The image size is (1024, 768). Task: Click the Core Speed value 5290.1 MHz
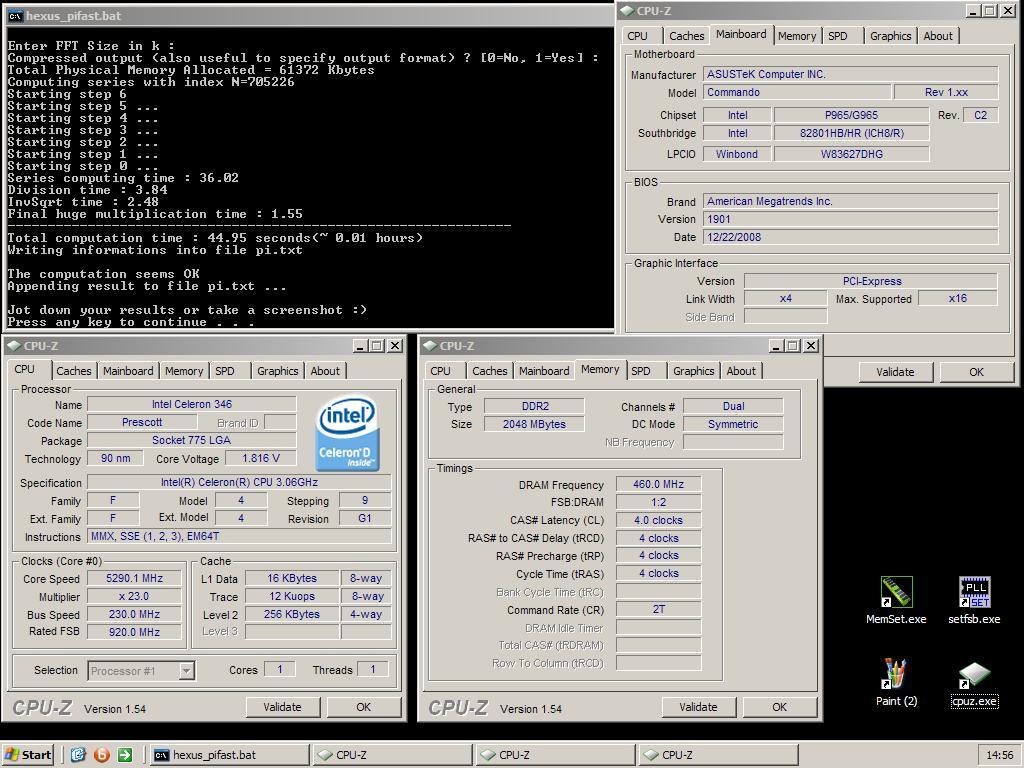134,579
